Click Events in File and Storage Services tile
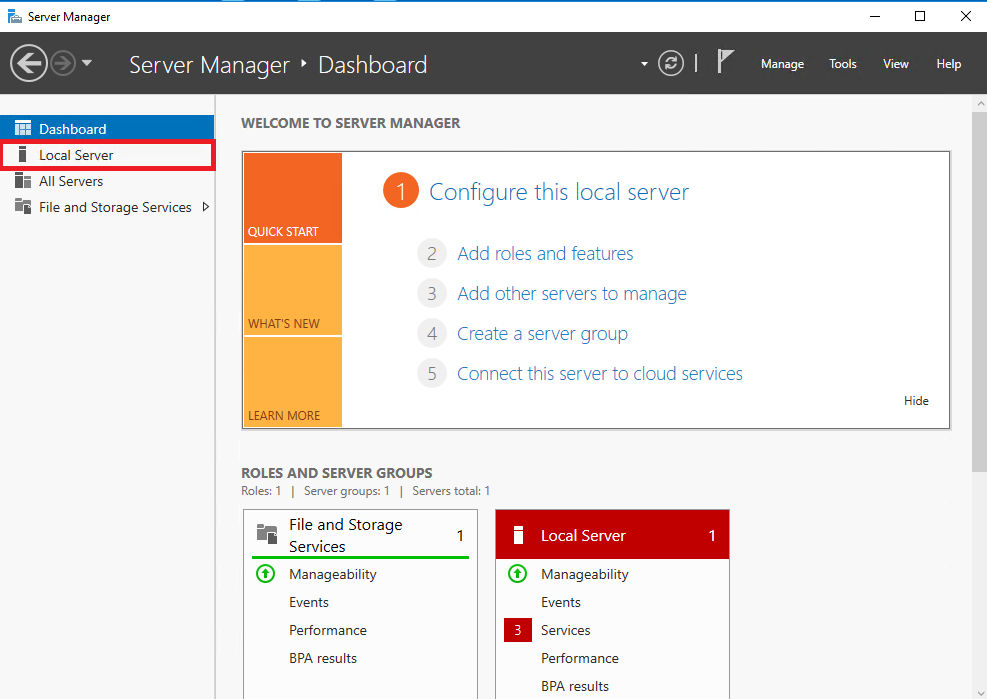This screenshot has height=699, width=987. click(308, 602)
